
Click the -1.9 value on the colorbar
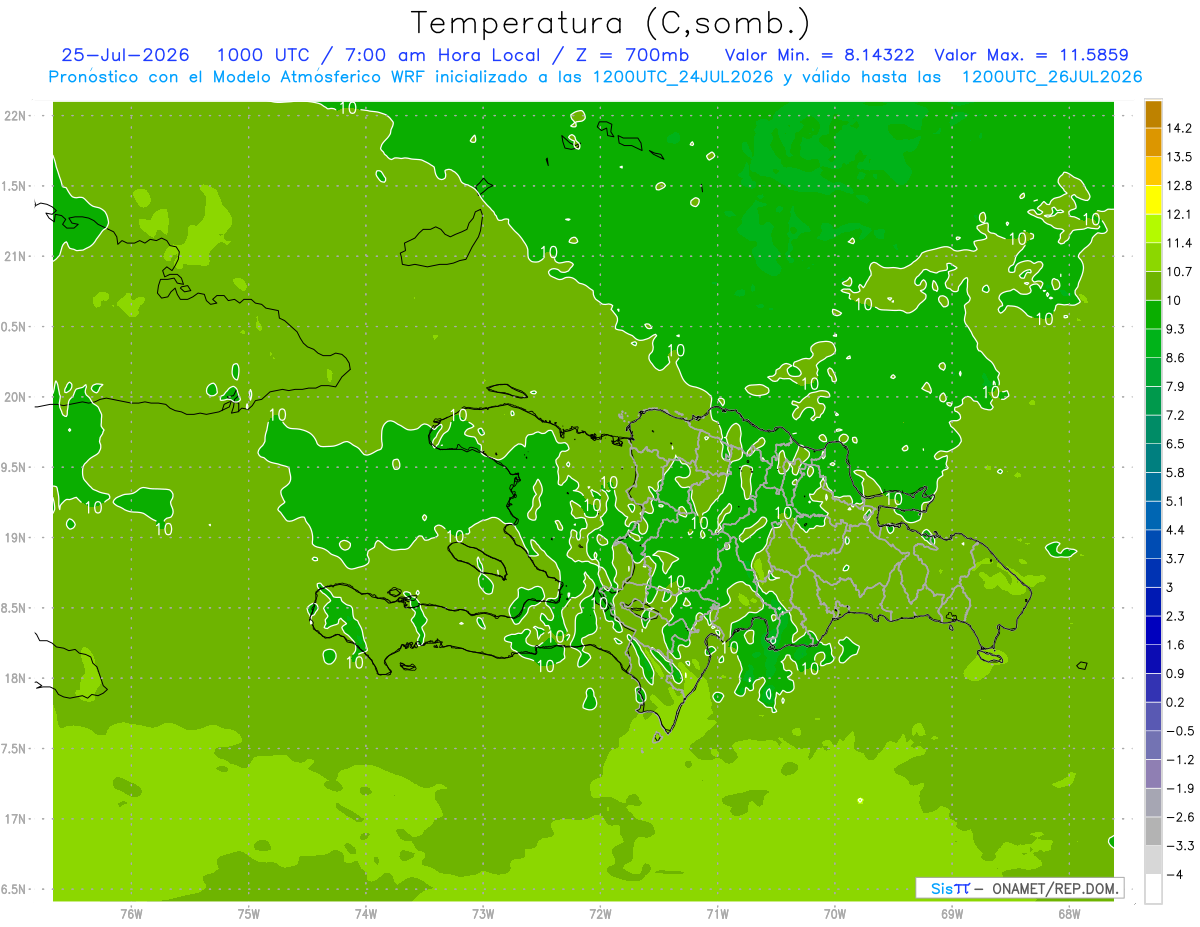(x=1180, y=788)
